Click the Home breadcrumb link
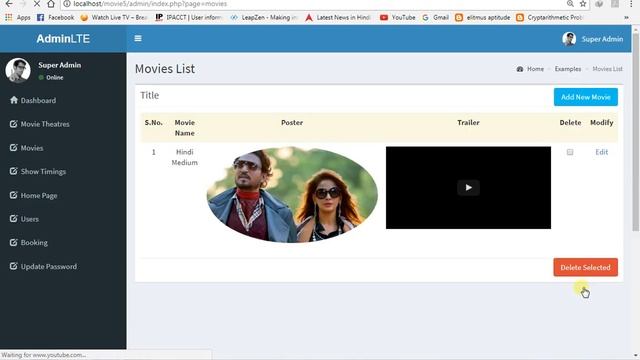 coord(535,69)
